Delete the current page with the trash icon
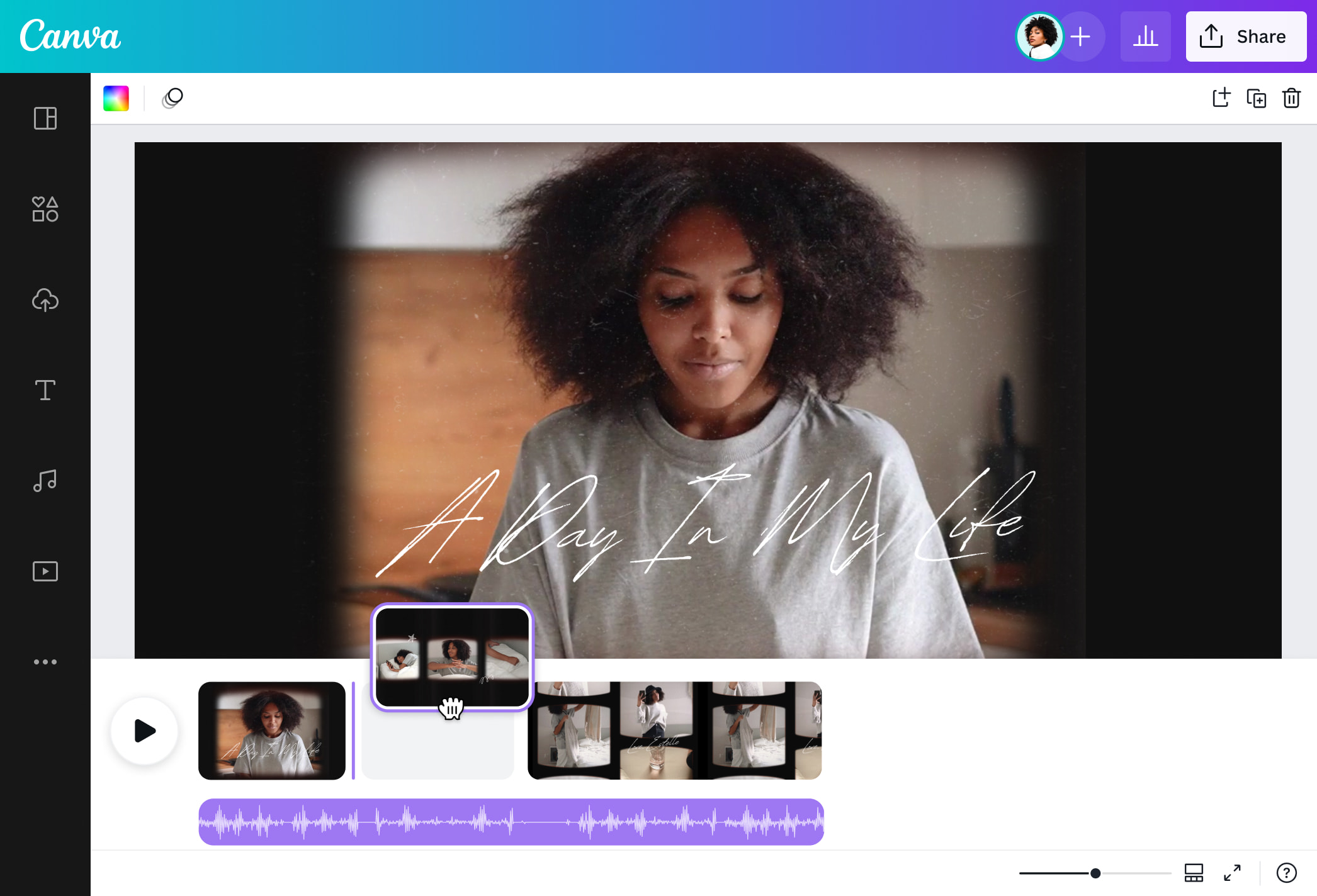The height and width of the screenshot is (896, 1317). (x=1291, y=98)
